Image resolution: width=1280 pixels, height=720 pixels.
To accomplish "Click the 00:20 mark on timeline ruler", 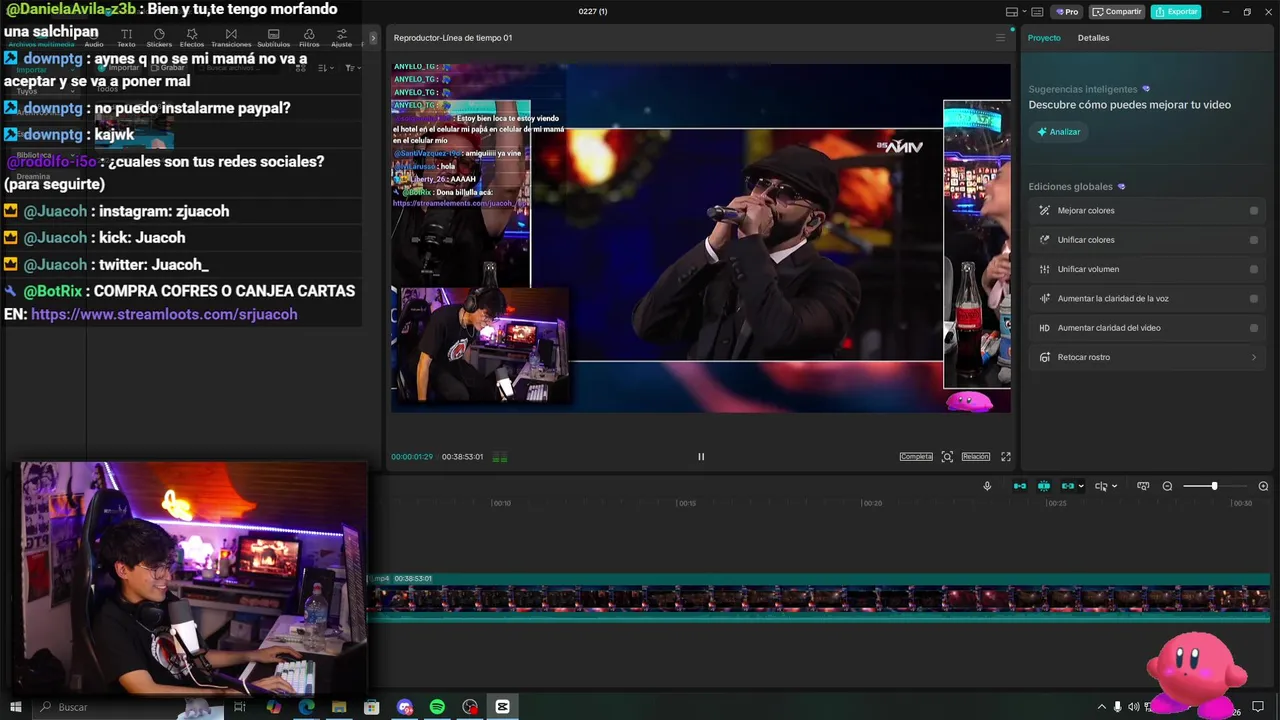I will click(873, 503).
